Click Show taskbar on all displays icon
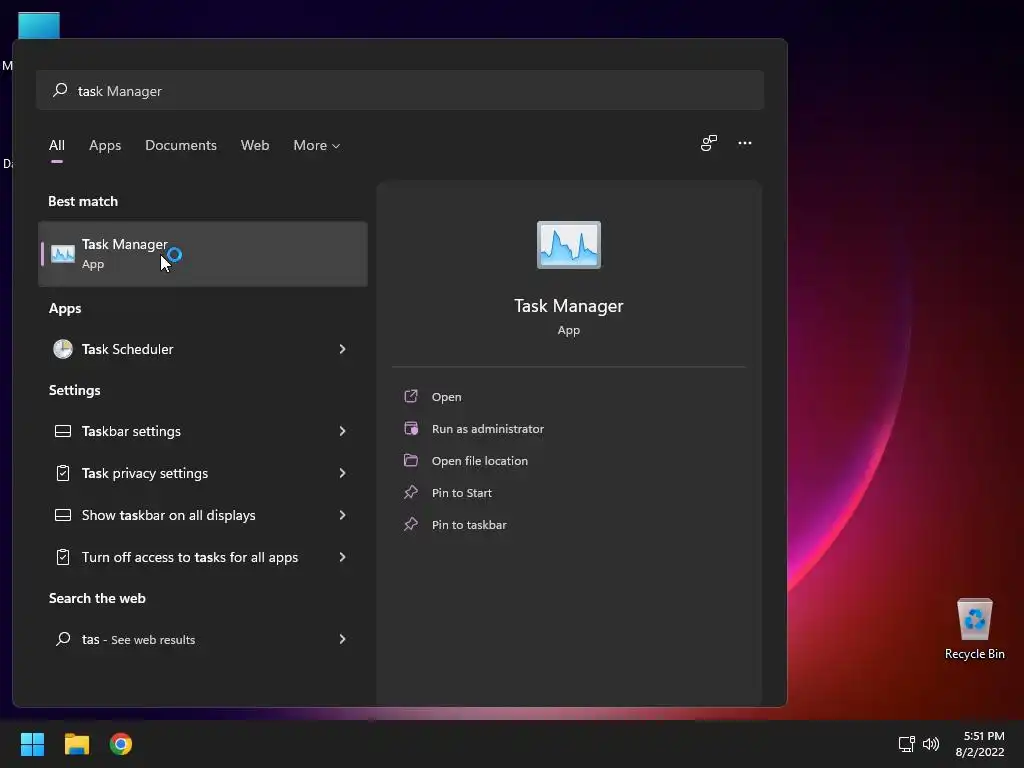 pyautogui.click(x=63, y=515)
